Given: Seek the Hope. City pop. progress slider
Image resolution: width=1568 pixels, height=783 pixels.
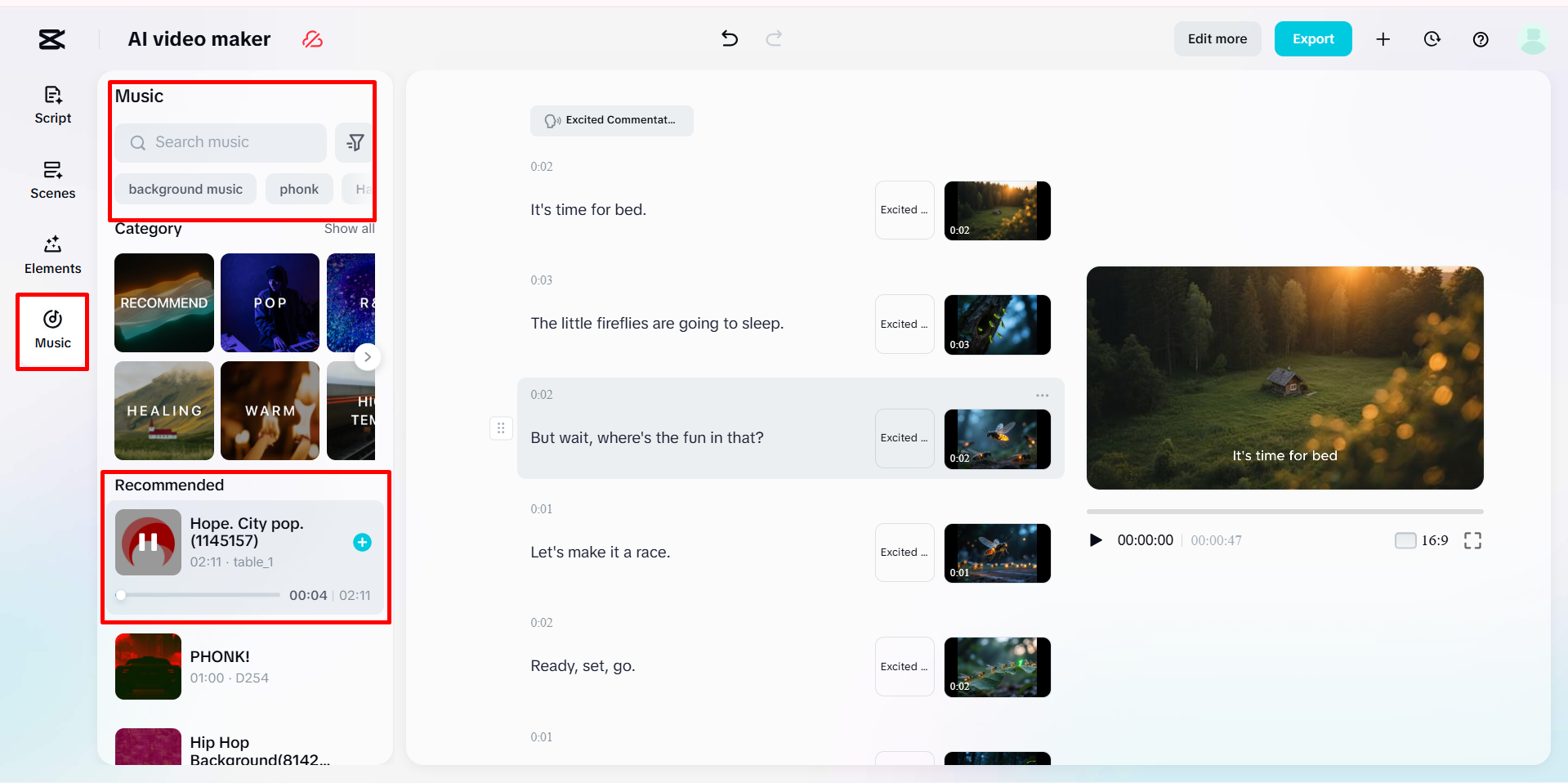Looking at the screenshot, I should [200, 595].
